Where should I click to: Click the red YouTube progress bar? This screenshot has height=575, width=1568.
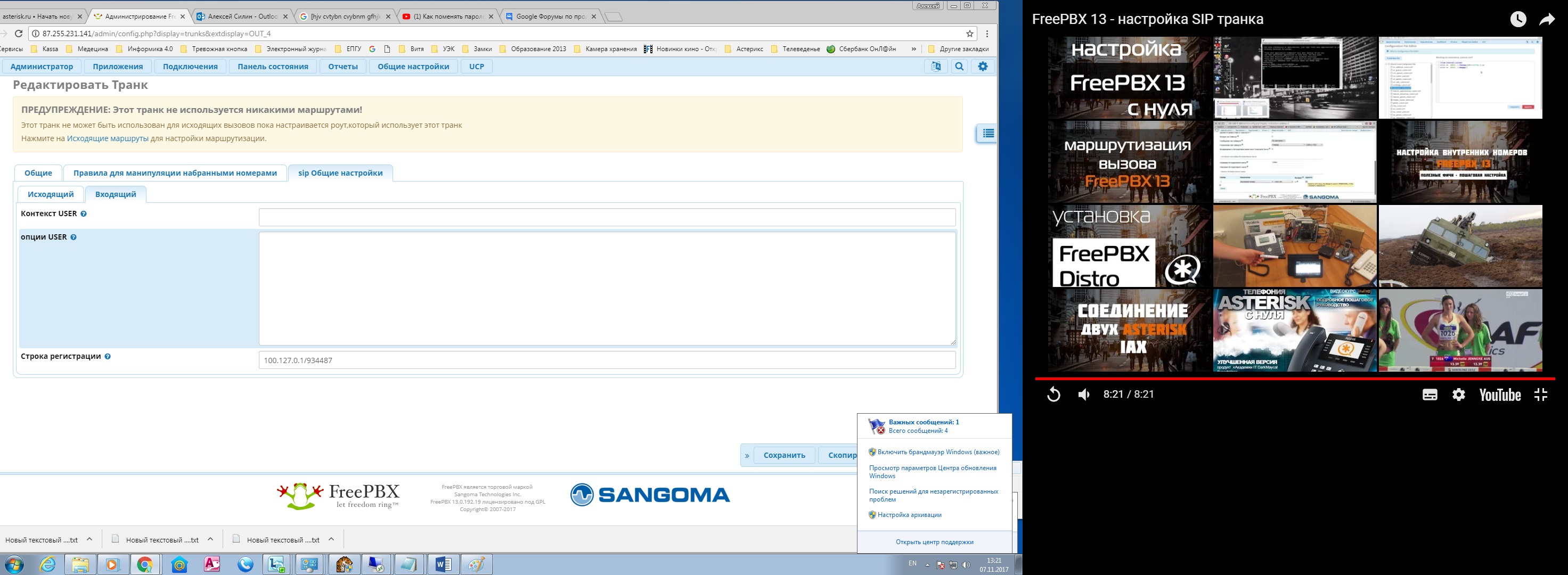point(1295,379)
